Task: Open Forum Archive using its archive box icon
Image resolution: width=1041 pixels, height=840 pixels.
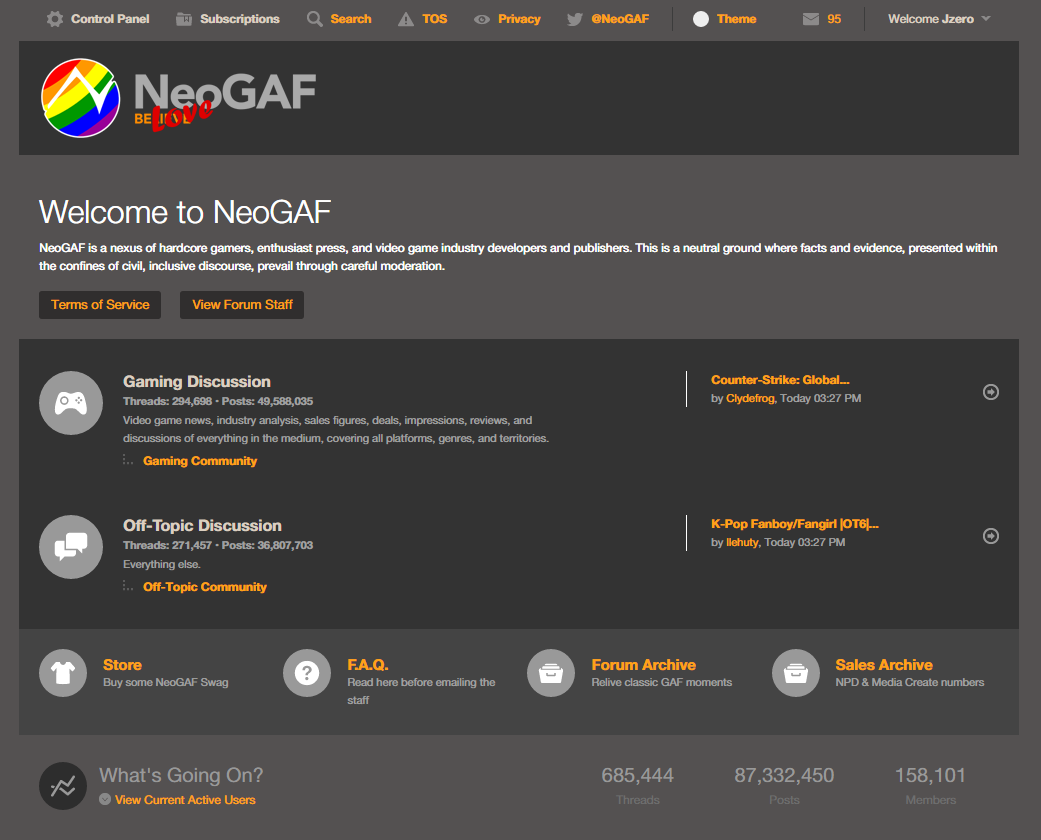Action: [x=551, y=673]
